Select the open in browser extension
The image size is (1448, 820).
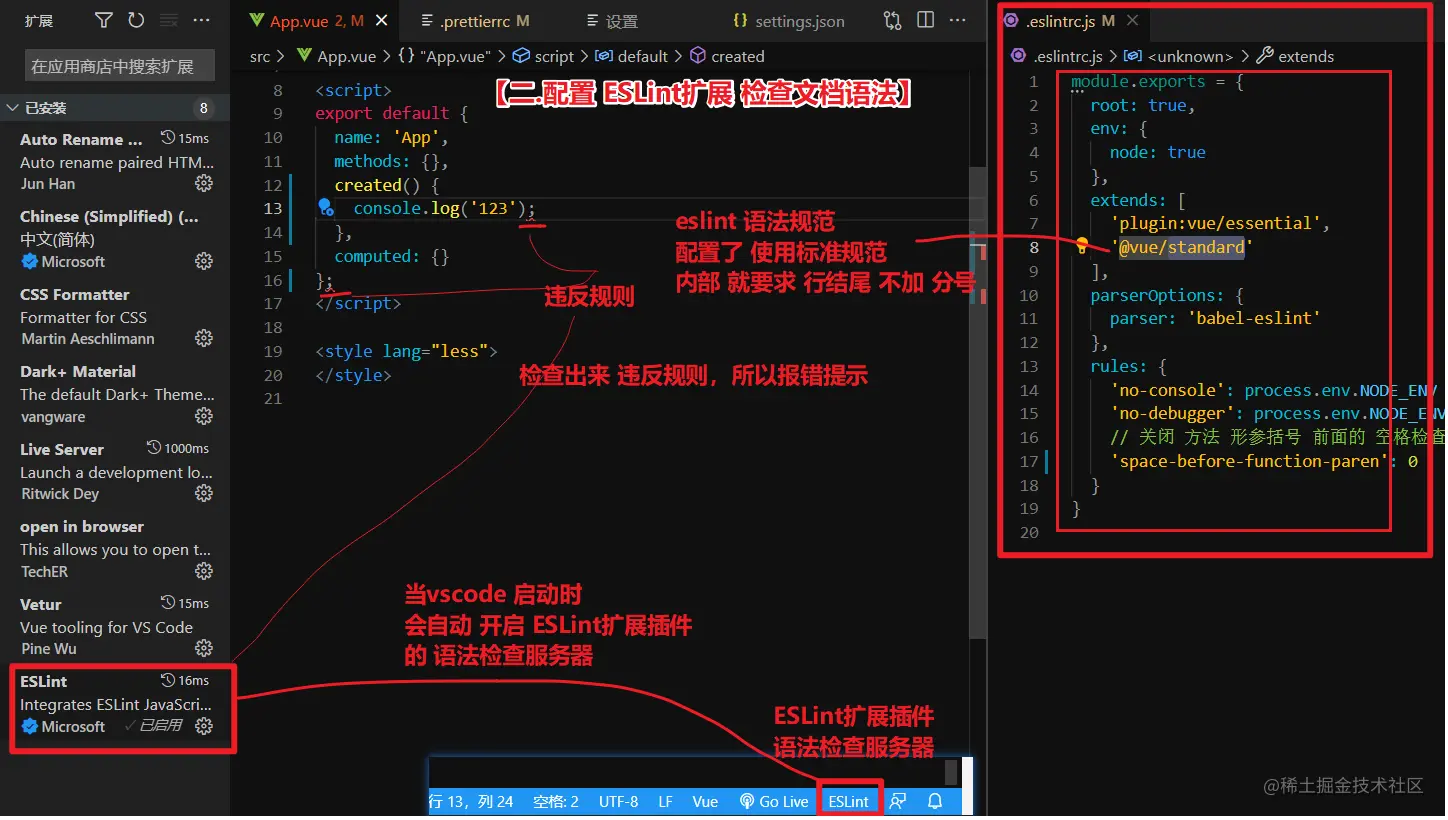[x=115, y=548]
